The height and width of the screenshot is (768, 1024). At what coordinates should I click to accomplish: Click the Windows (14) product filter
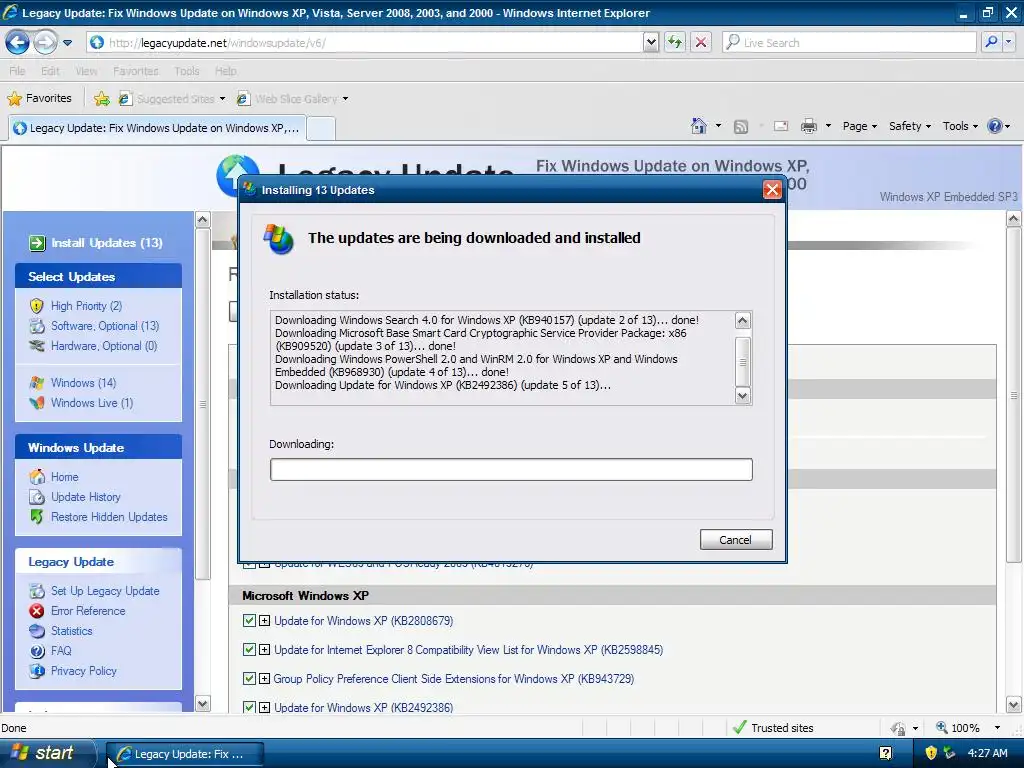coord(83,383)
